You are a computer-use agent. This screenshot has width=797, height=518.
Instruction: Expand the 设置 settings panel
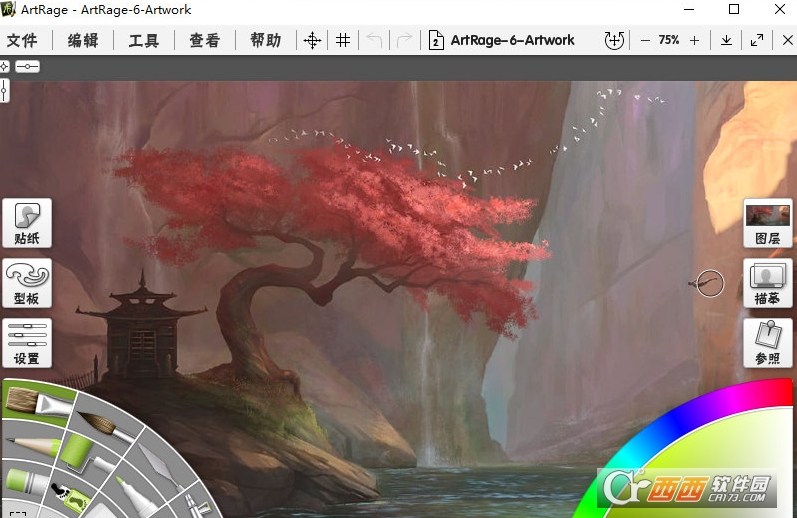(x=27, y=342)
